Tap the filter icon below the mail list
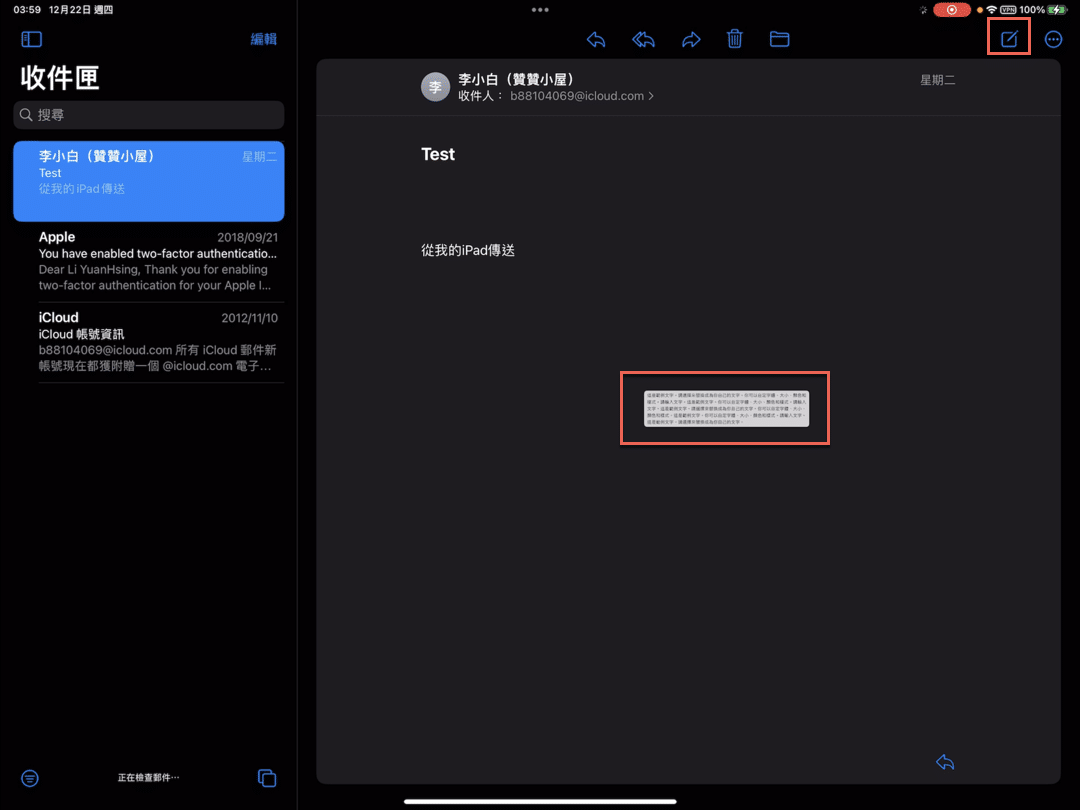 click(30, 778)
